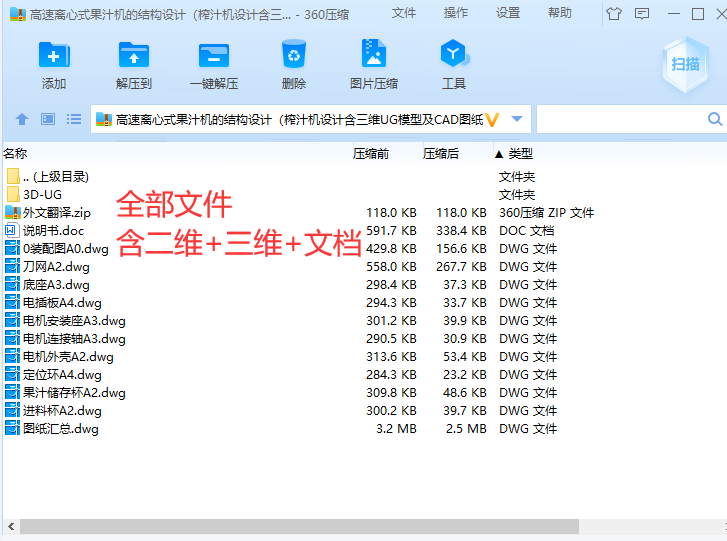Open the feedback message icon in the title bar
727x541 pixels.
[642, 14]
